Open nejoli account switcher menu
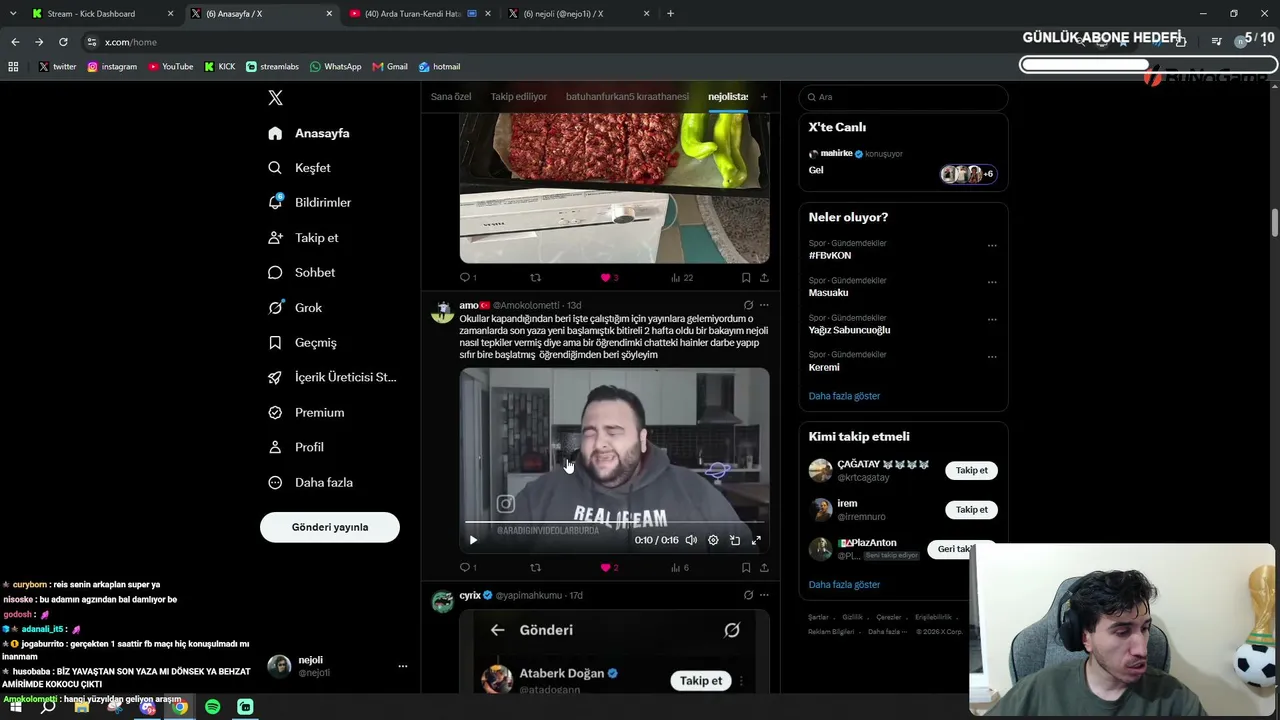 tap(338, 666)
